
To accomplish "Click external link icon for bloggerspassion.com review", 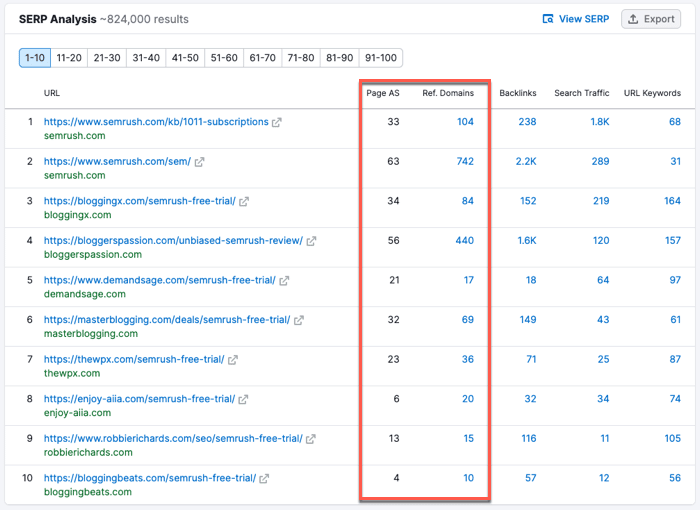I will coord(311,241).
